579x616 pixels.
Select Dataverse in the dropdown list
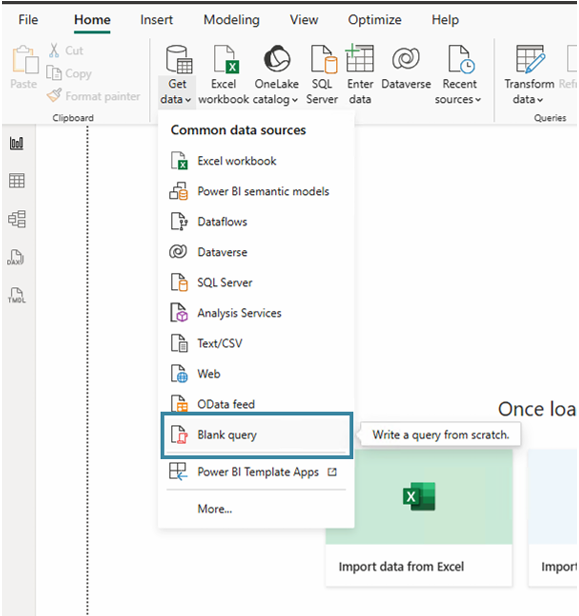click(x=256, y=252)
